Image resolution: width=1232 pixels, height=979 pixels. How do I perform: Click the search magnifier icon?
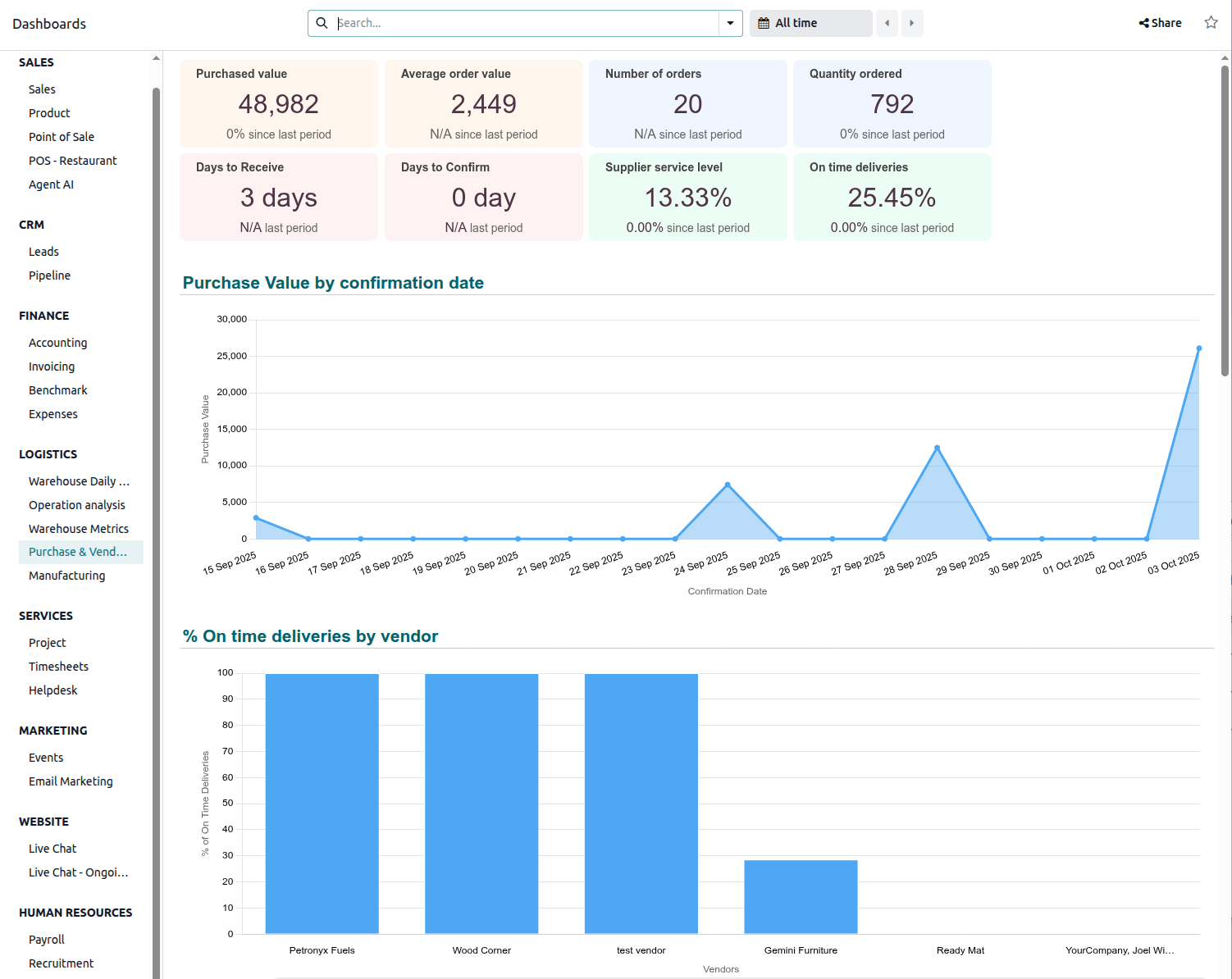322,23
